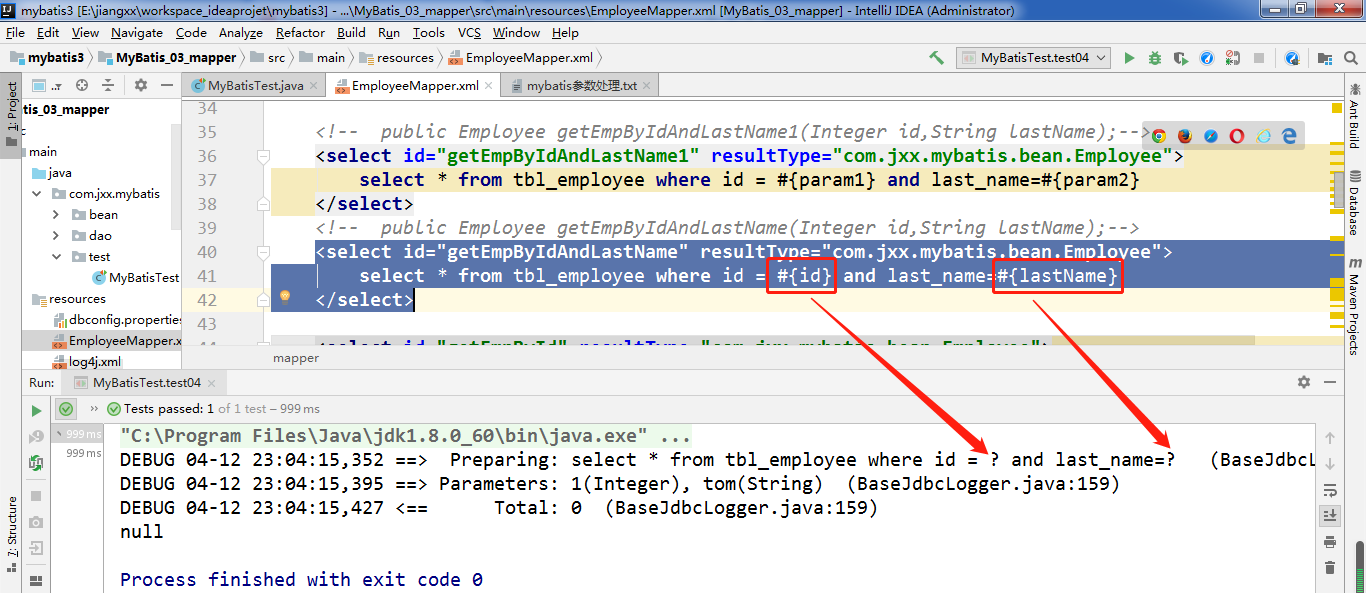Open the Navigate menu
Screen dimensions: 1366x593
click(x=136, y=33)
